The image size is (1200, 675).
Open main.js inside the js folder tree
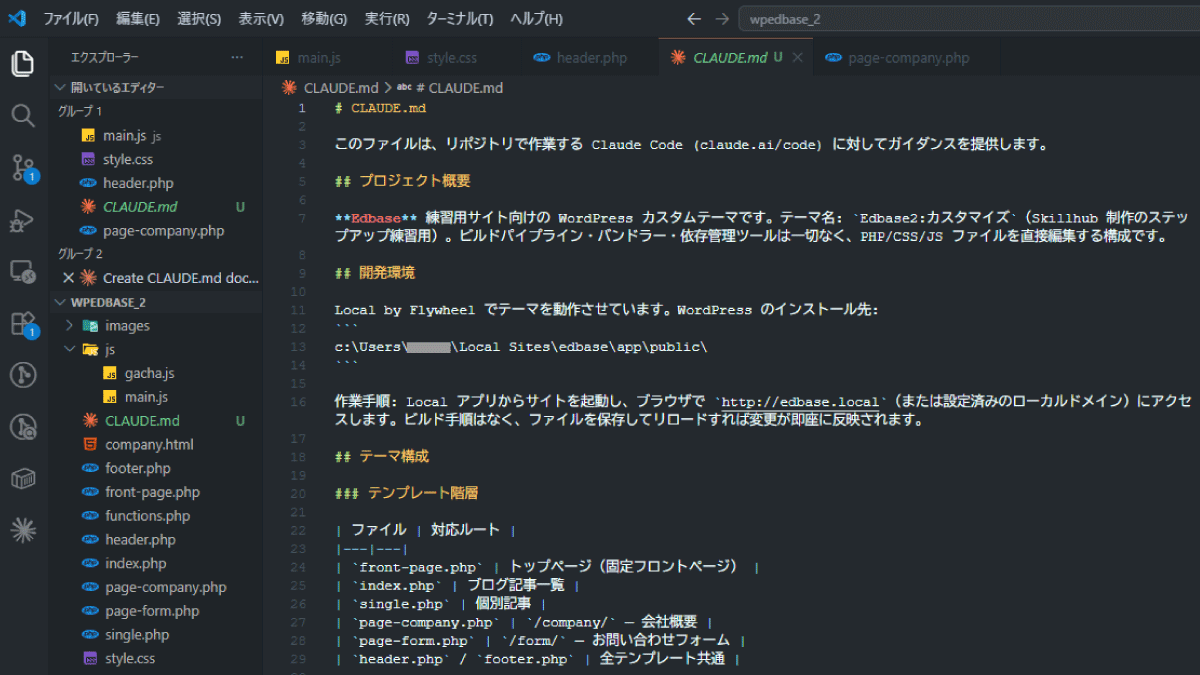156,397
